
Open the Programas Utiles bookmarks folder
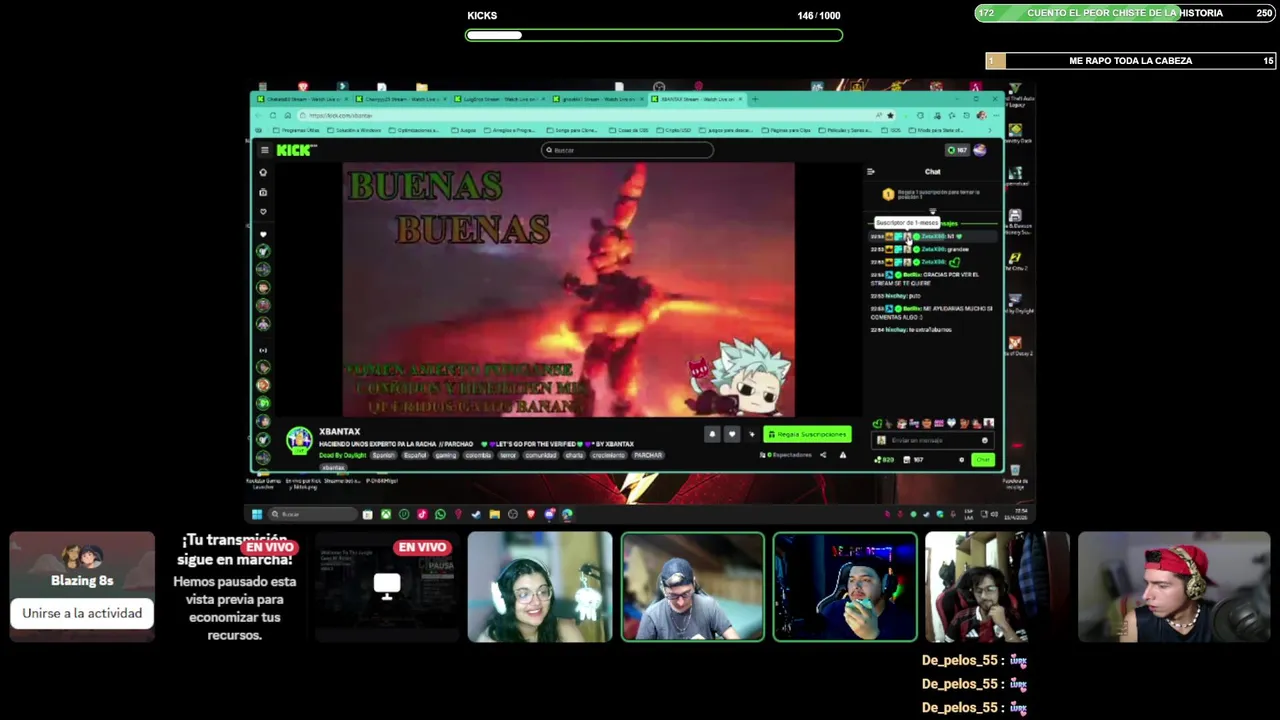pyautogui.click(x=296, y=130)
